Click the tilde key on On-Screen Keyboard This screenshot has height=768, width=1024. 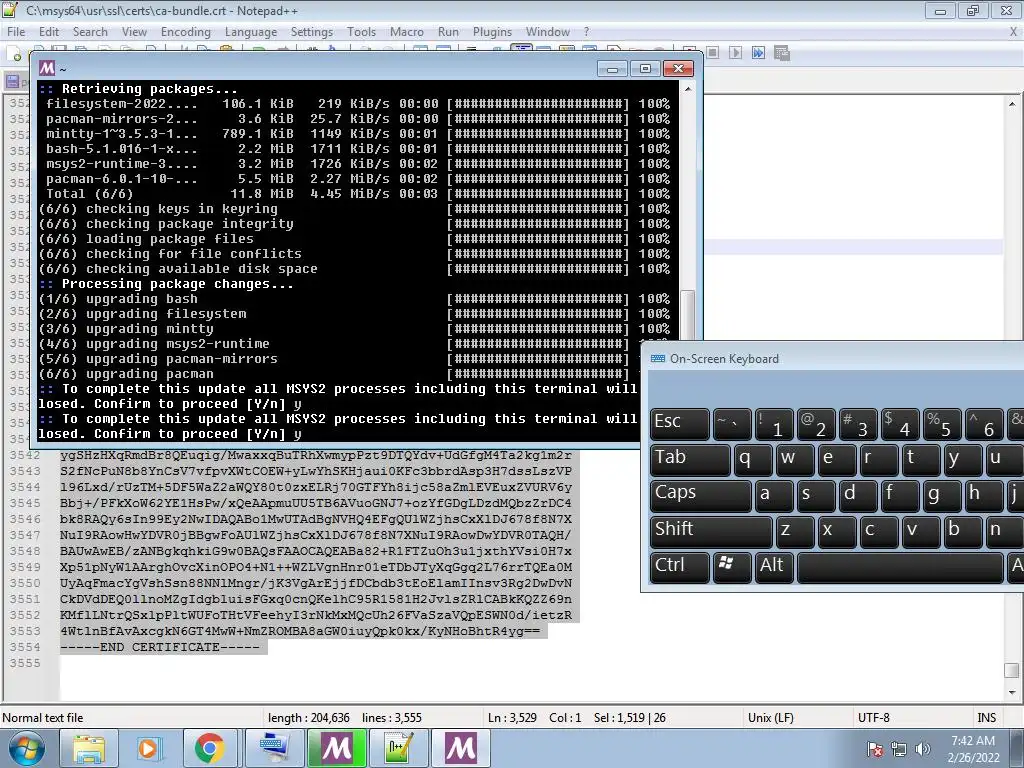pyautogui.click(x=731, y=423)
